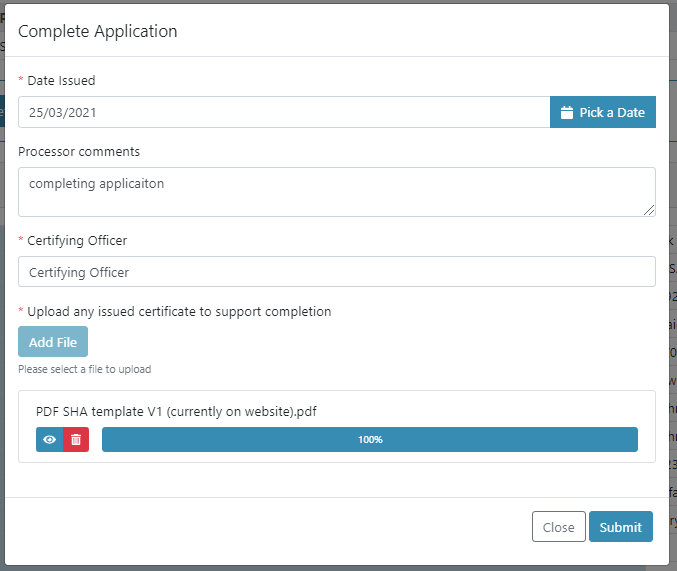Click empty space in the uploaded file card
The height and width of the screenshot is (571, 677).
[500, 411]
